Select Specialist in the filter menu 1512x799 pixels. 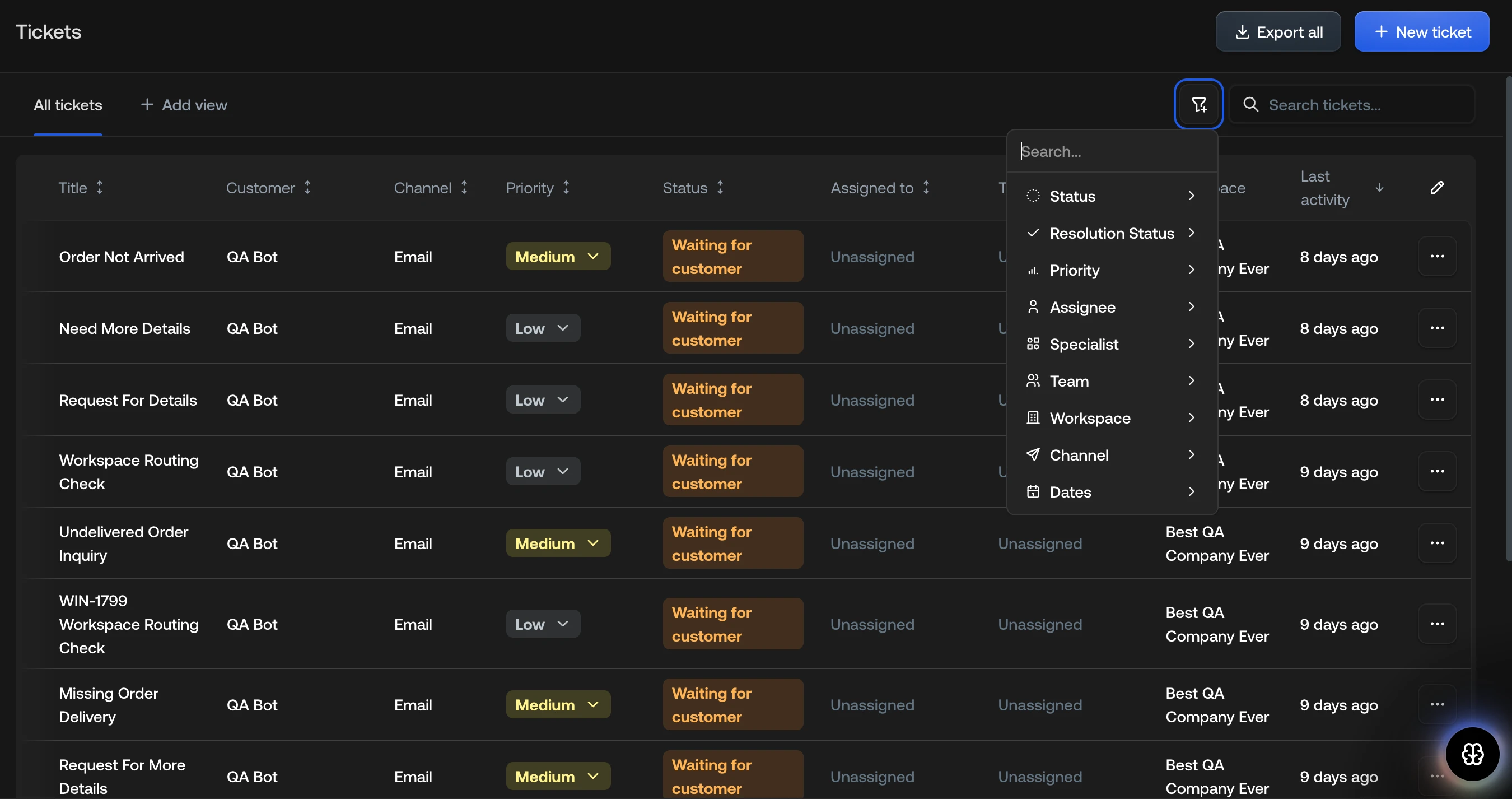pyautogui.click(x=1112, y=344)
